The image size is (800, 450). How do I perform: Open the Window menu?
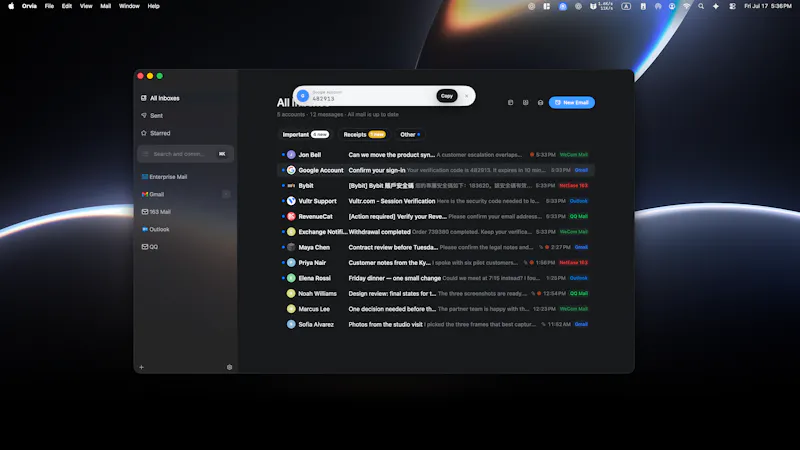point(129,6)
